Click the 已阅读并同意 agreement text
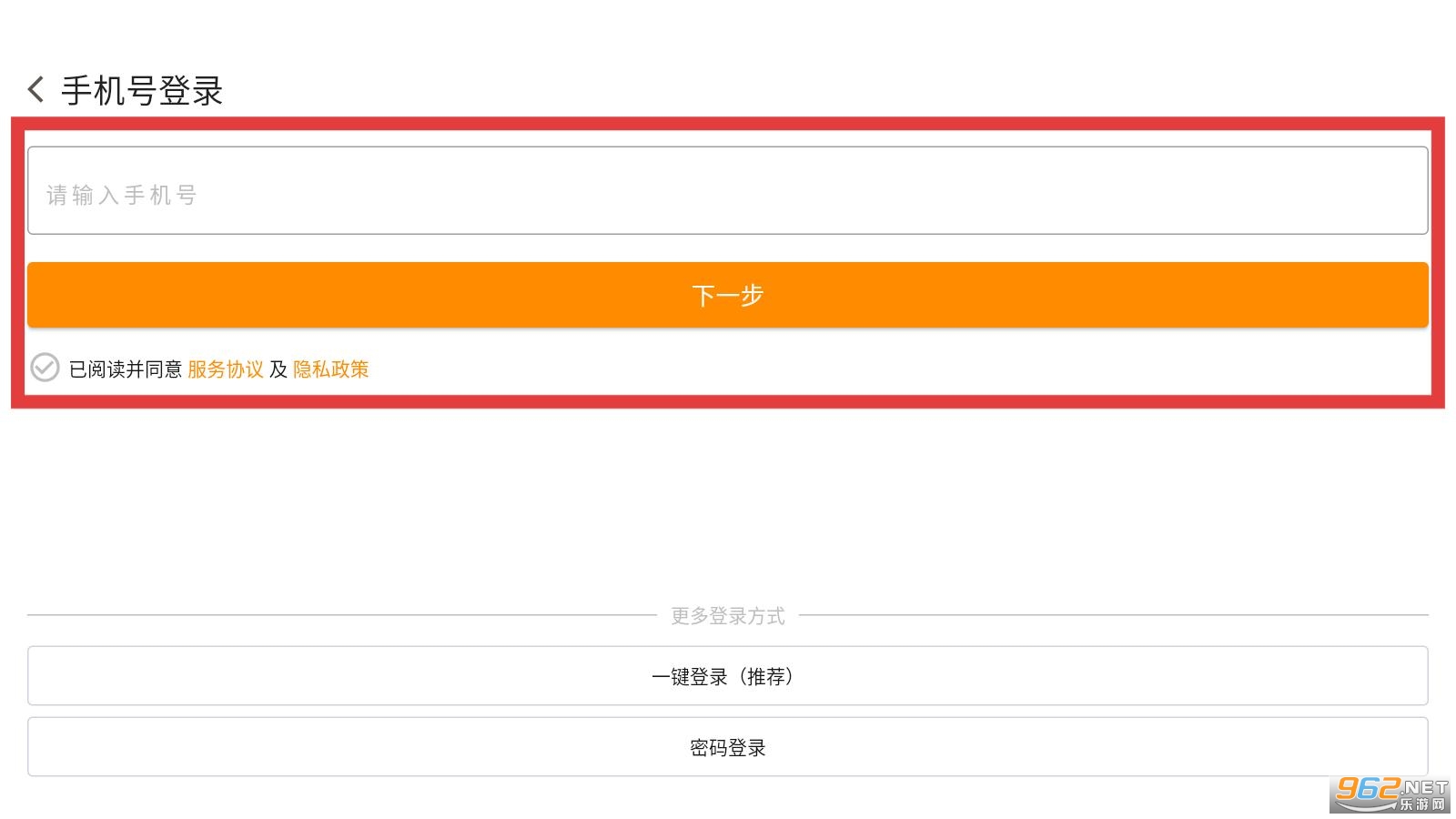This screenshot has height=819, width=1456. pyautogui.click(x=126, y=369)
